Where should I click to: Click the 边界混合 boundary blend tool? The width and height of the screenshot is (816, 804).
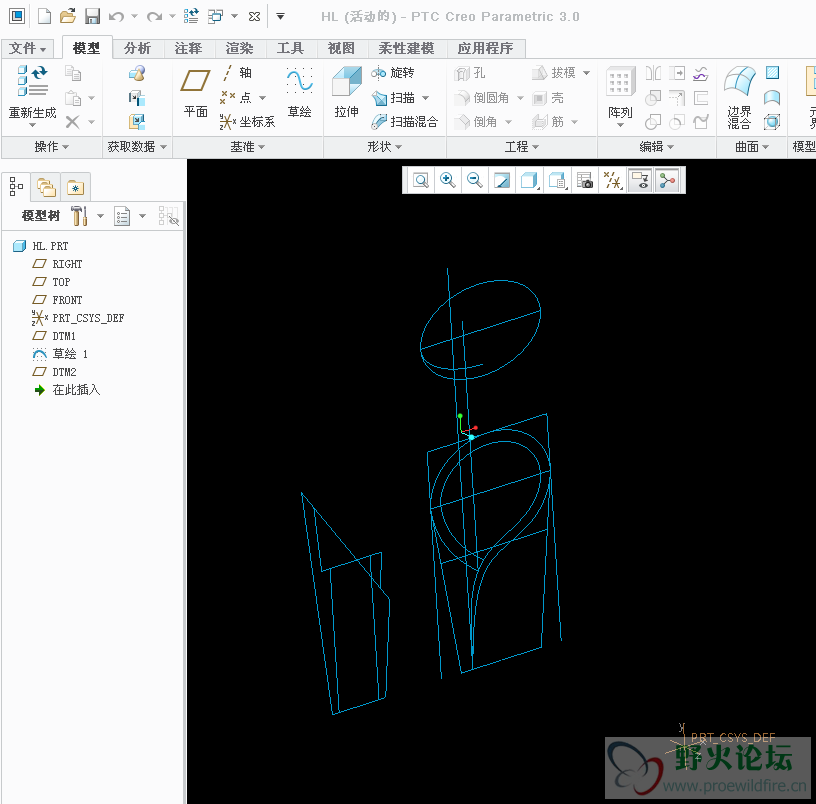pos(740,98)
